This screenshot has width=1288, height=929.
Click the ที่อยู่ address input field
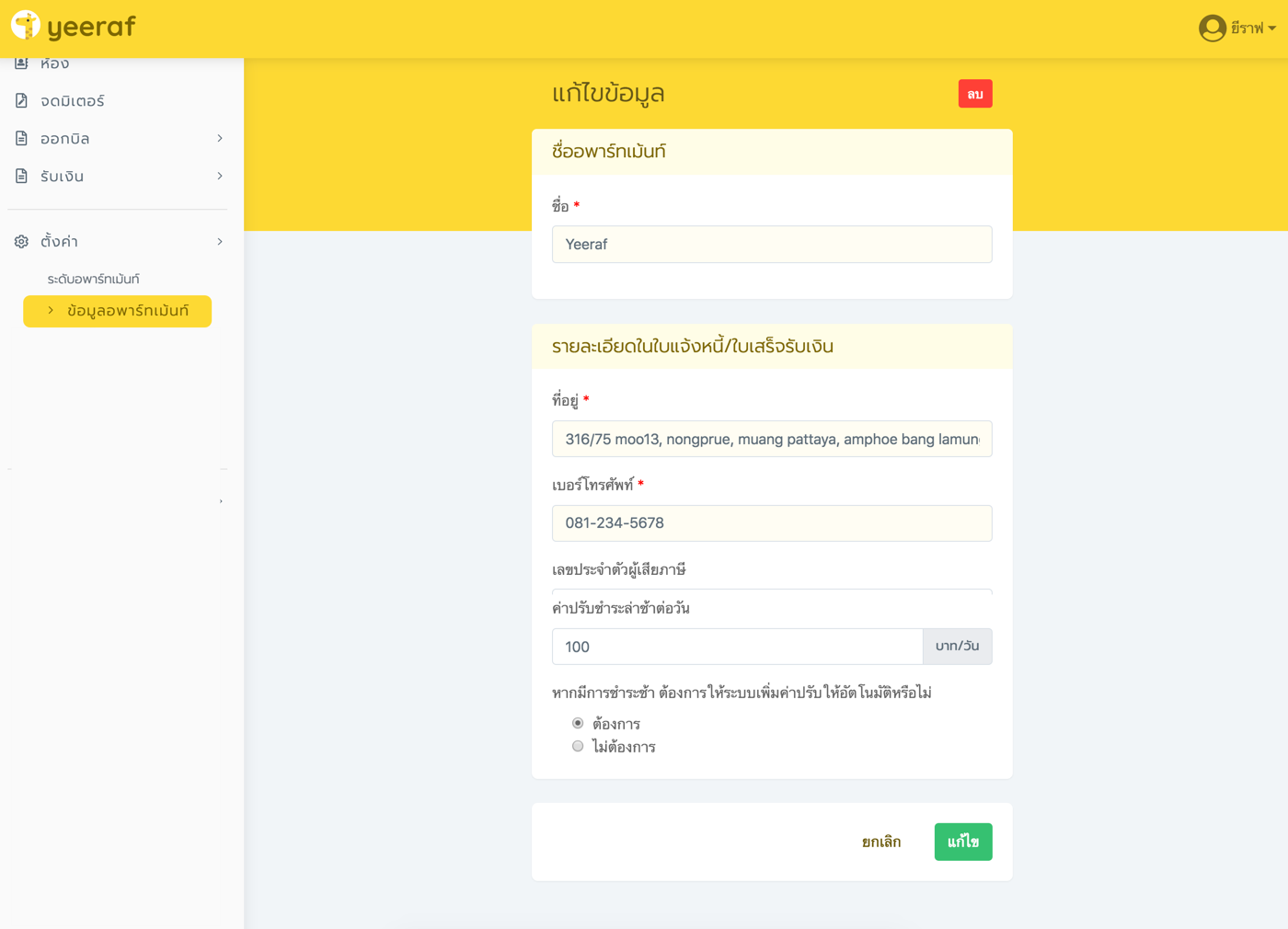(x=772, y=439)
